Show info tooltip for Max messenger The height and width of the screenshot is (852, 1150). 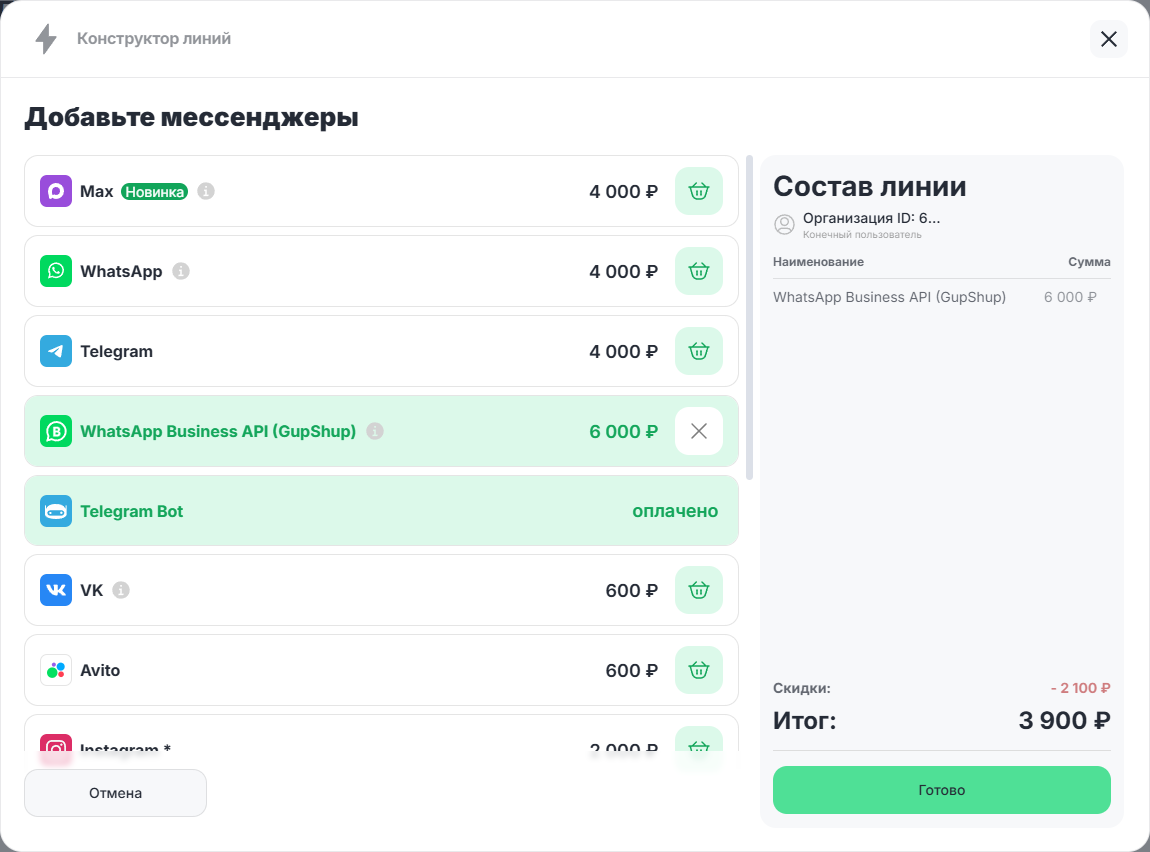206,191
